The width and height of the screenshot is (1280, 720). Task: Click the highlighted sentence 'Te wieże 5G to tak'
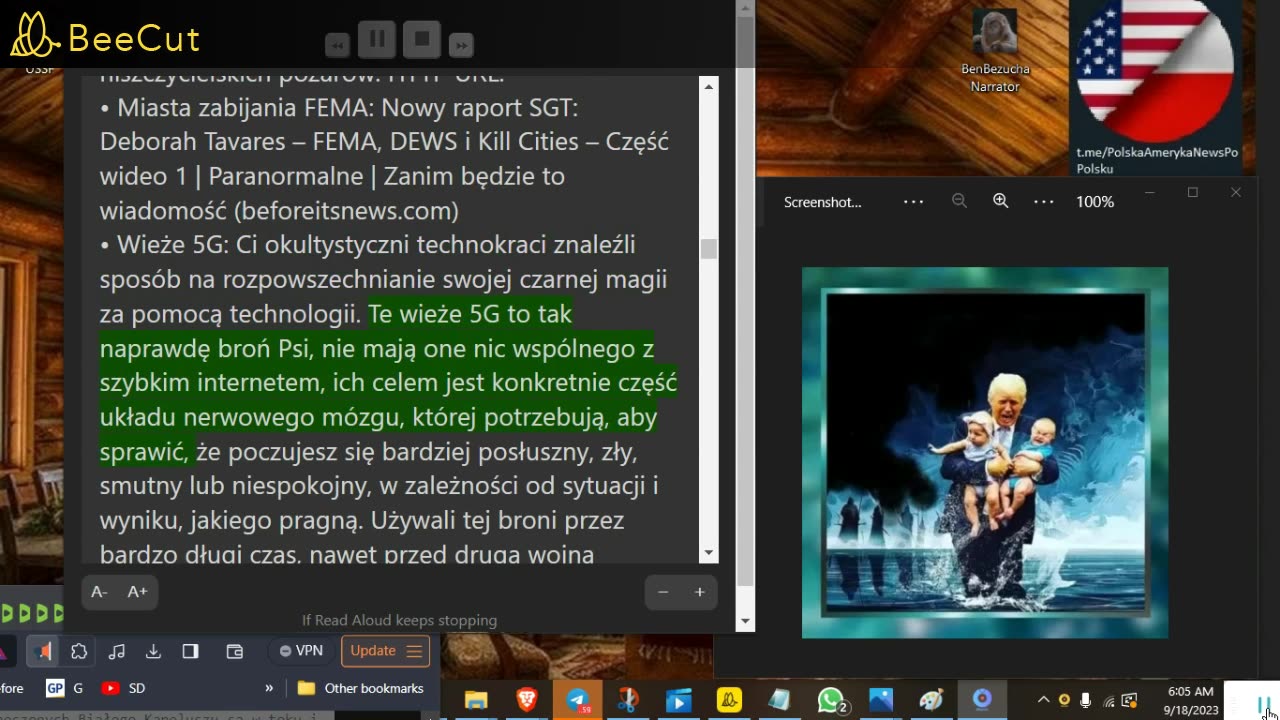coord(470,314)
